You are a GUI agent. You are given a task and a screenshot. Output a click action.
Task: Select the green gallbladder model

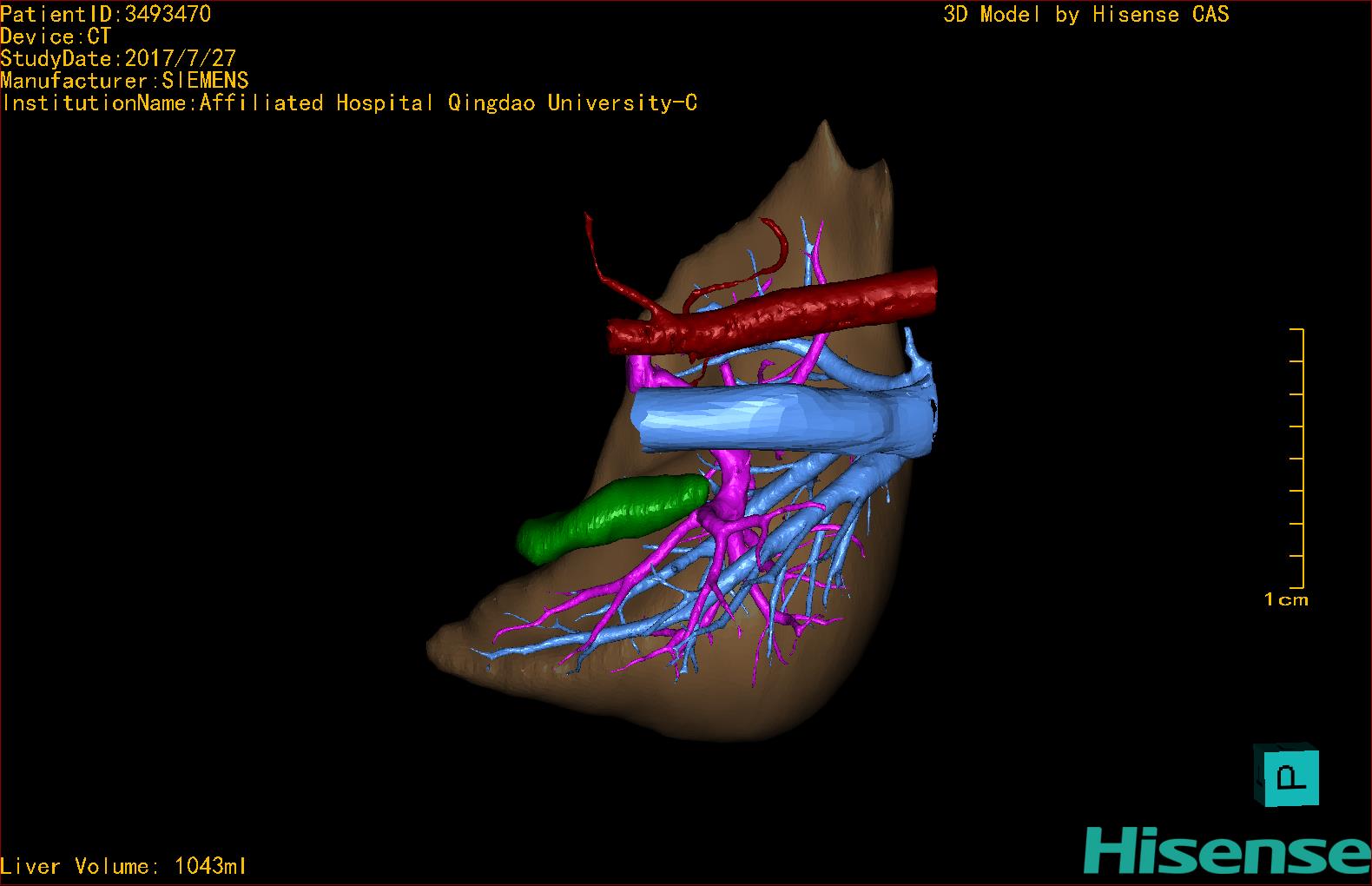pyautogui.click(x=612, y=518)
